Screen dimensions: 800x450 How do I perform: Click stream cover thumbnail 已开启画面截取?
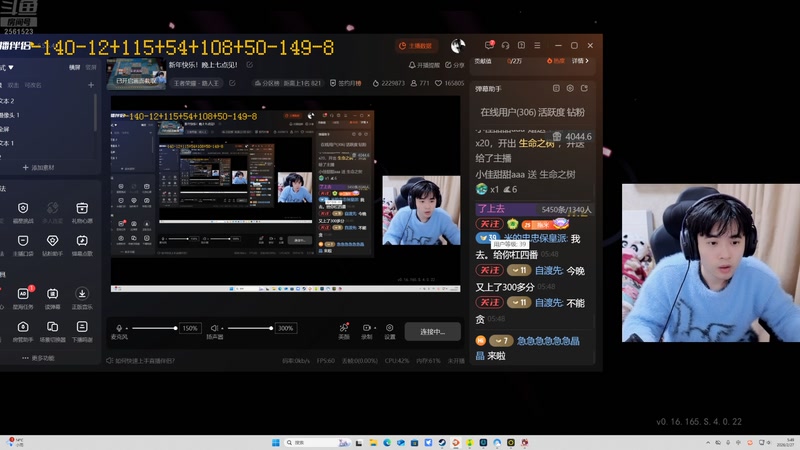coord(136,74)
